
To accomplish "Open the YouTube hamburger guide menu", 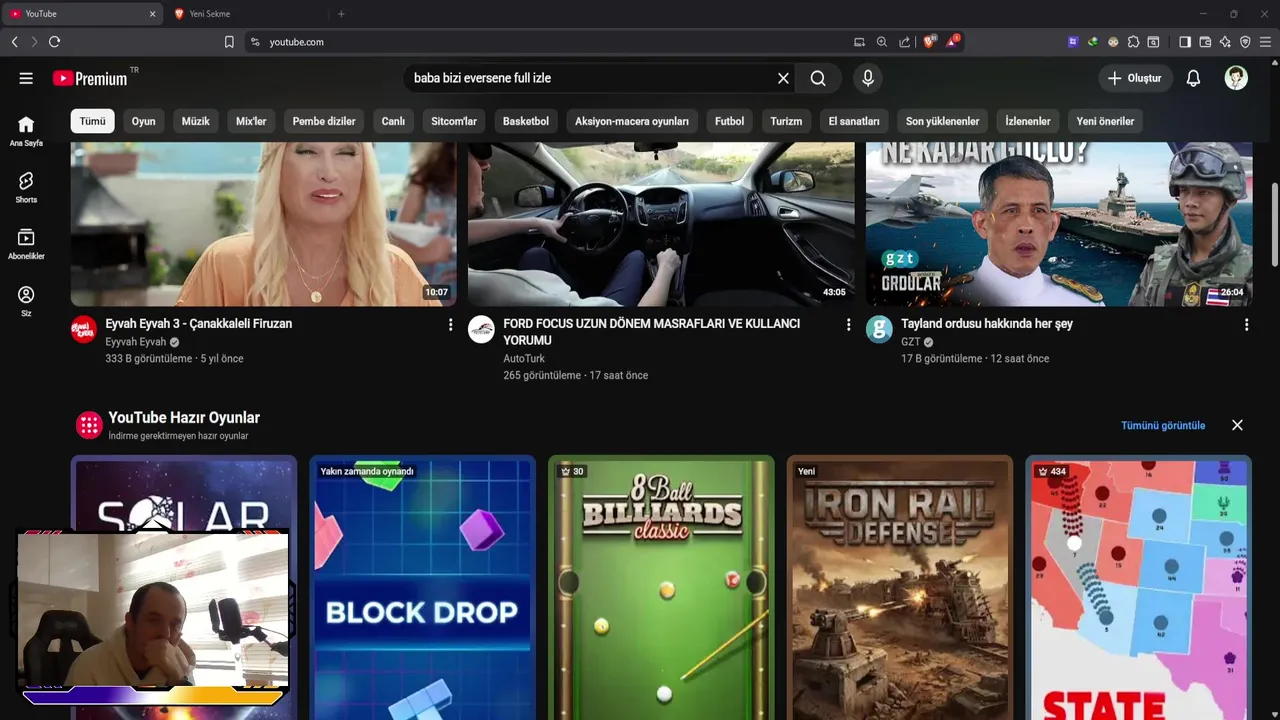I will pyautogui.click(x=26, y=78).
